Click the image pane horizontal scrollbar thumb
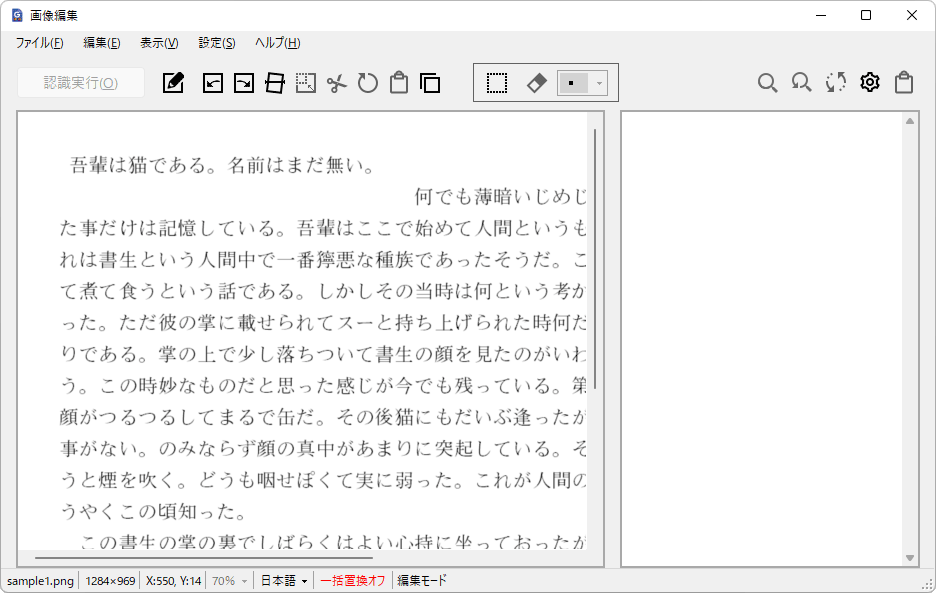 pos(204,558)
